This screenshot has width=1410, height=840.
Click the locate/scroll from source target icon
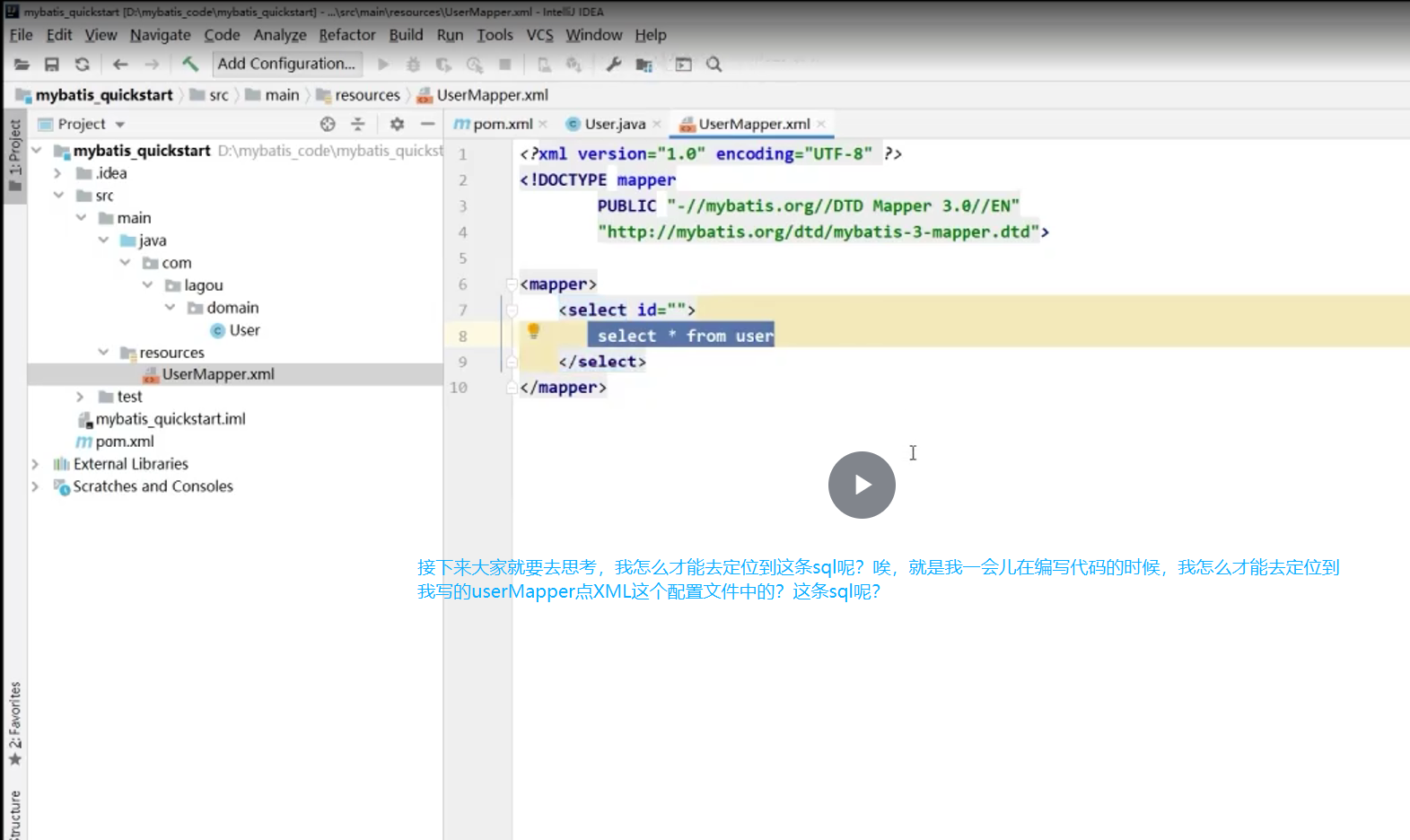coord(328,124)
